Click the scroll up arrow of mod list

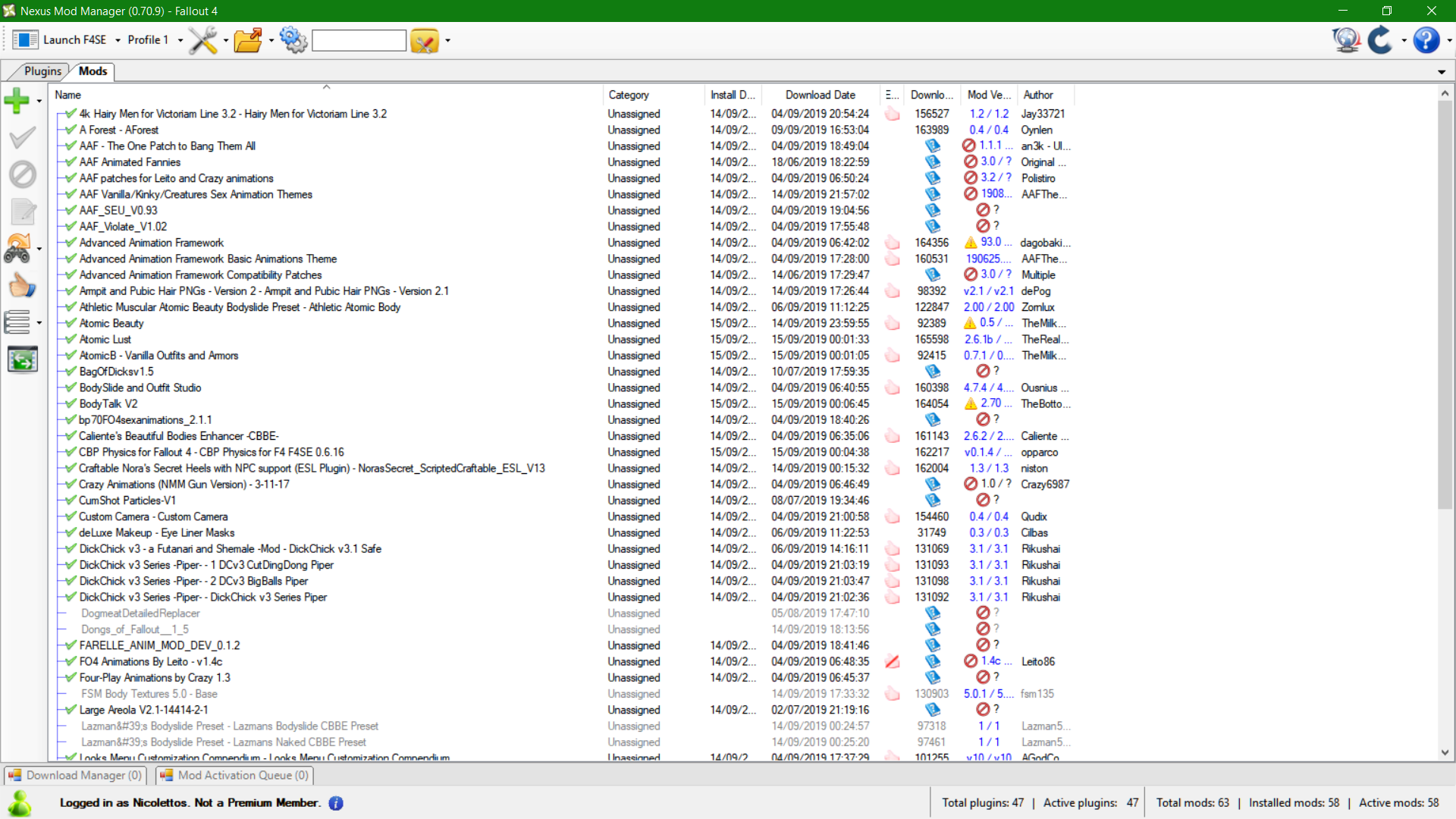click(1445, 93)
